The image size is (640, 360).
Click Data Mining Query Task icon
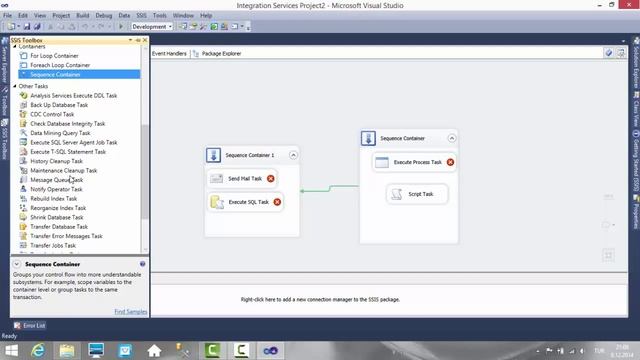(x=24, y=133)
